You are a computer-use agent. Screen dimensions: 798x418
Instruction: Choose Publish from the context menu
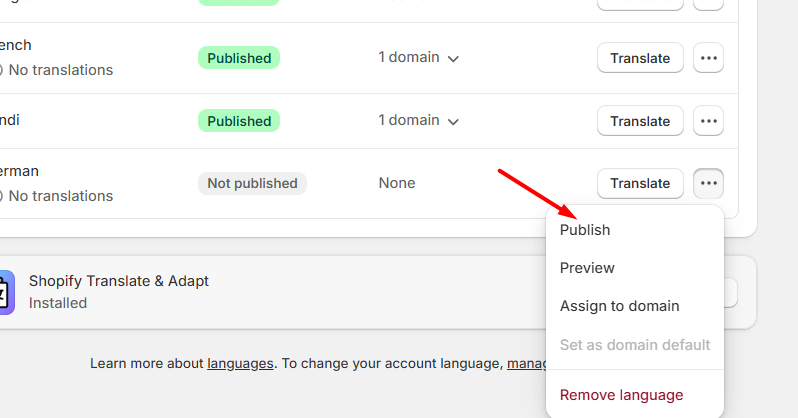585,230
